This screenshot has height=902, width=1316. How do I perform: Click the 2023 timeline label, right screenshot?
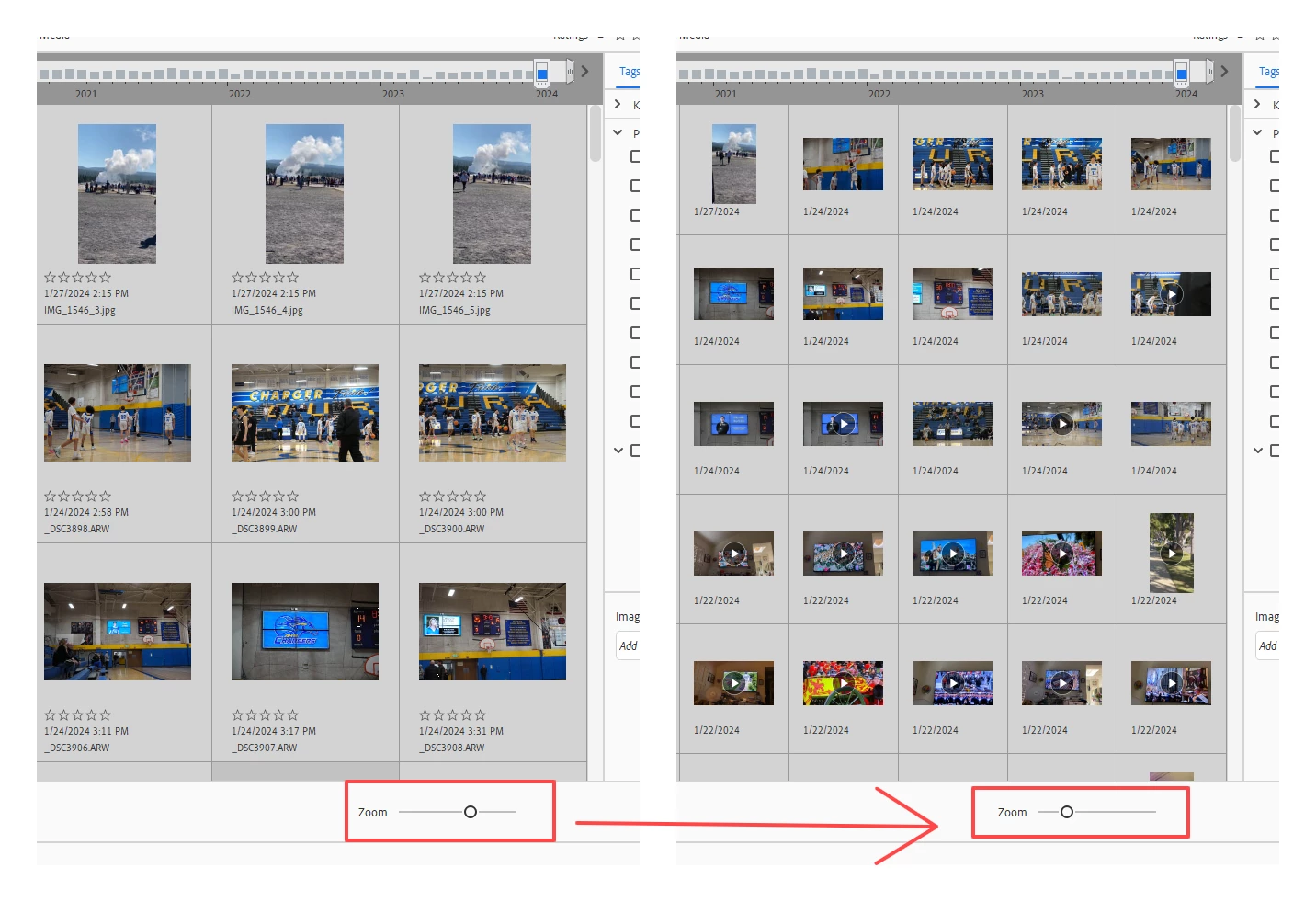pyautogui.click(x=1033, y=94)
